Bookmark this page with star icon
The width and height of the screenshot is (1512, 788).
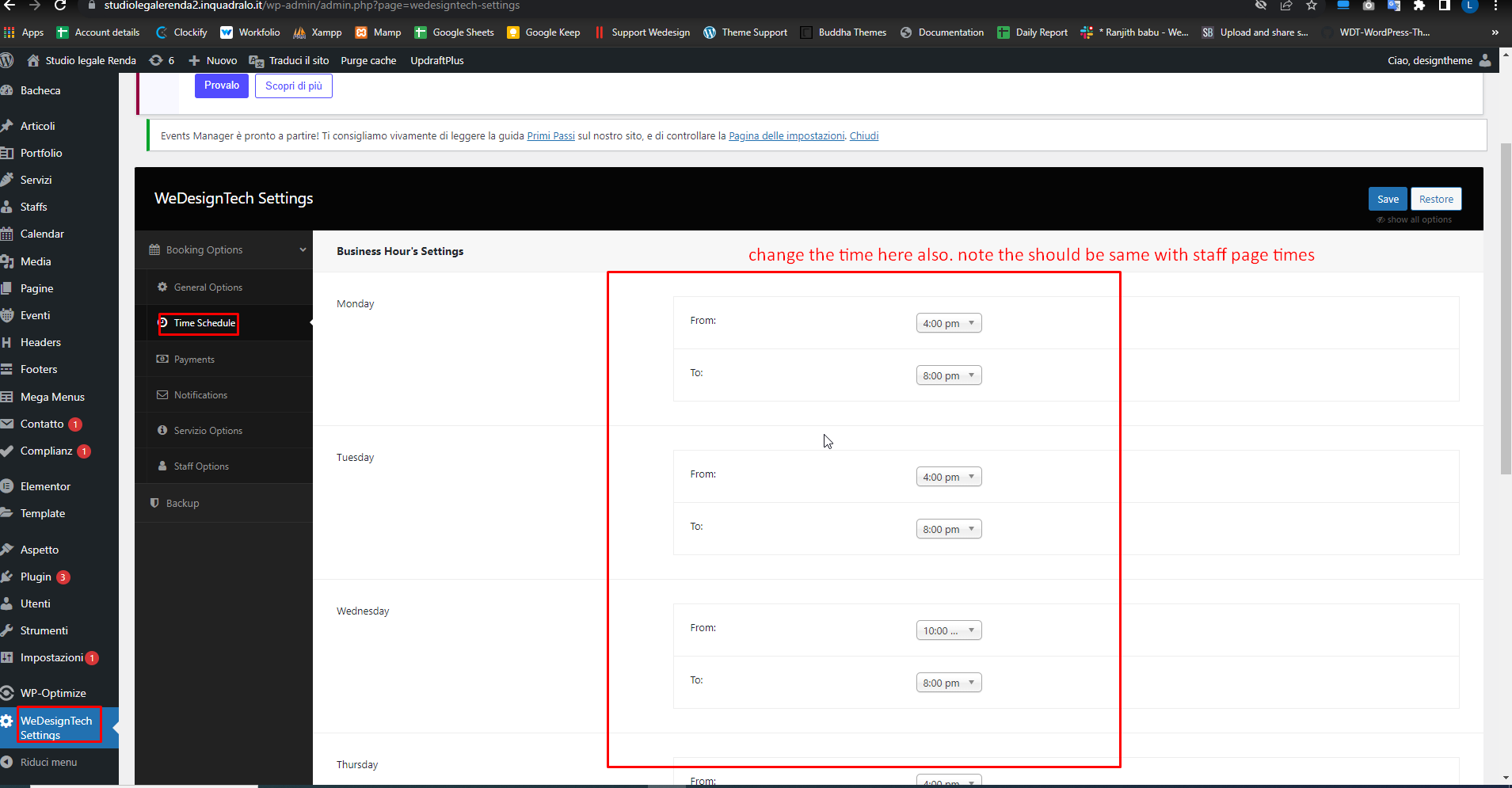1312,6
